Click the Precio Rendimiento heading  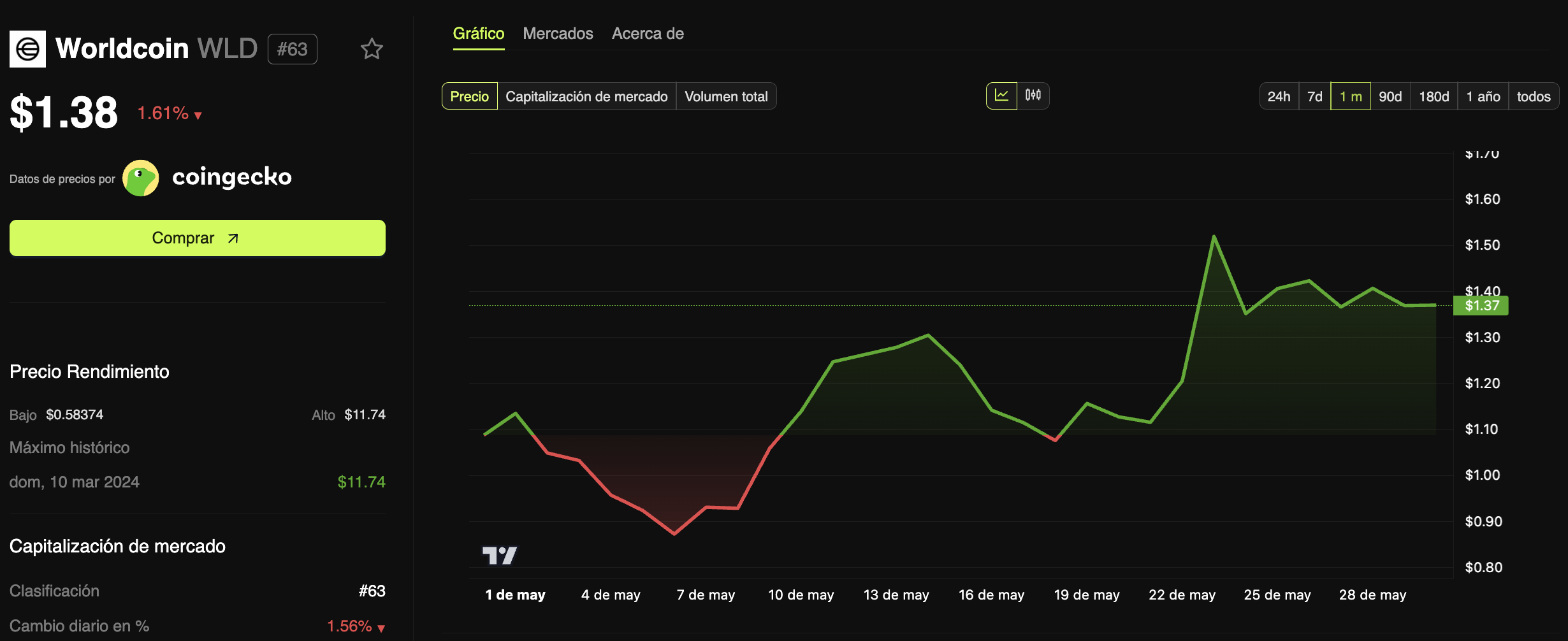point(89,372)
